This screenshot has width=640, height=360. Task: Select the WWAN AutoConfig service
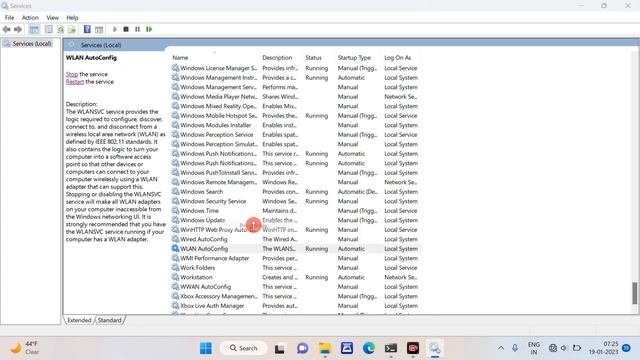click(x=296, y=287)
